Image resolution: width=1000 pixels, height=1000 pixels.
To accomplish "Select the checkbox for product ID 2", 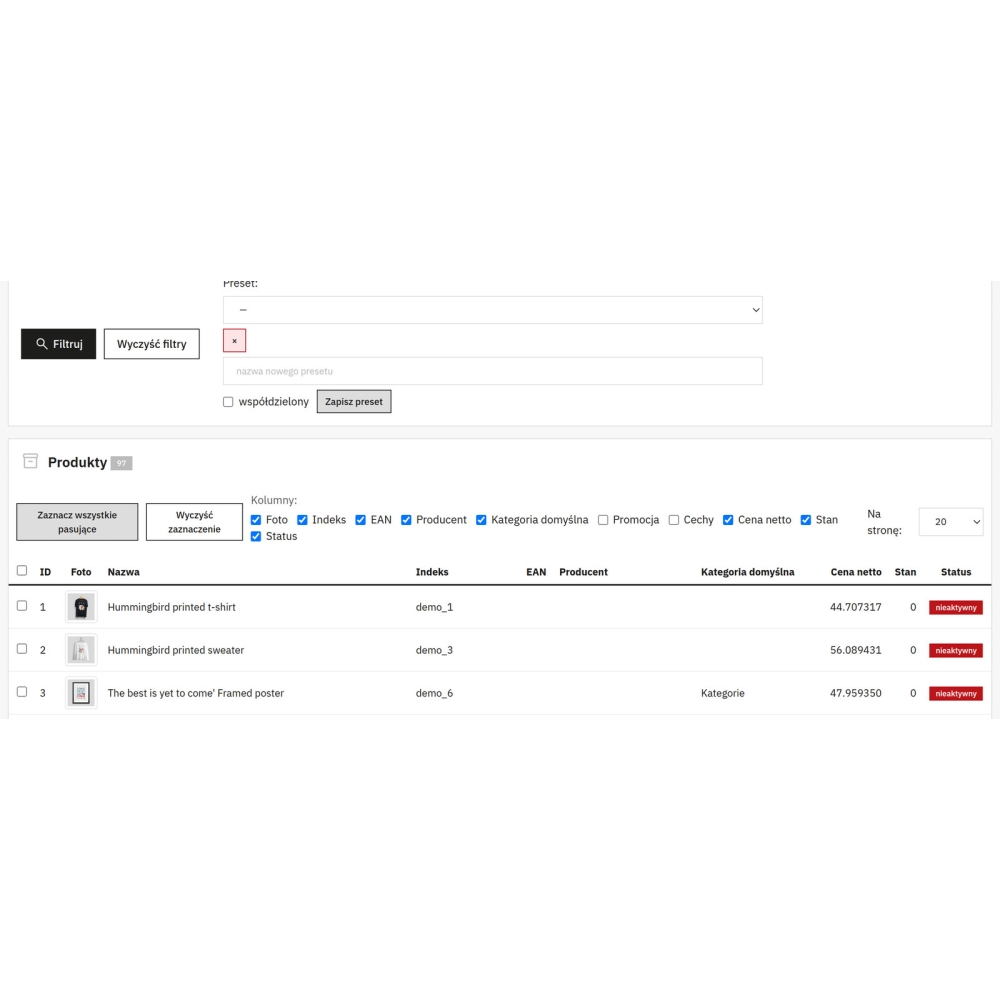I will pyautogui.click(x=22, y=649).
